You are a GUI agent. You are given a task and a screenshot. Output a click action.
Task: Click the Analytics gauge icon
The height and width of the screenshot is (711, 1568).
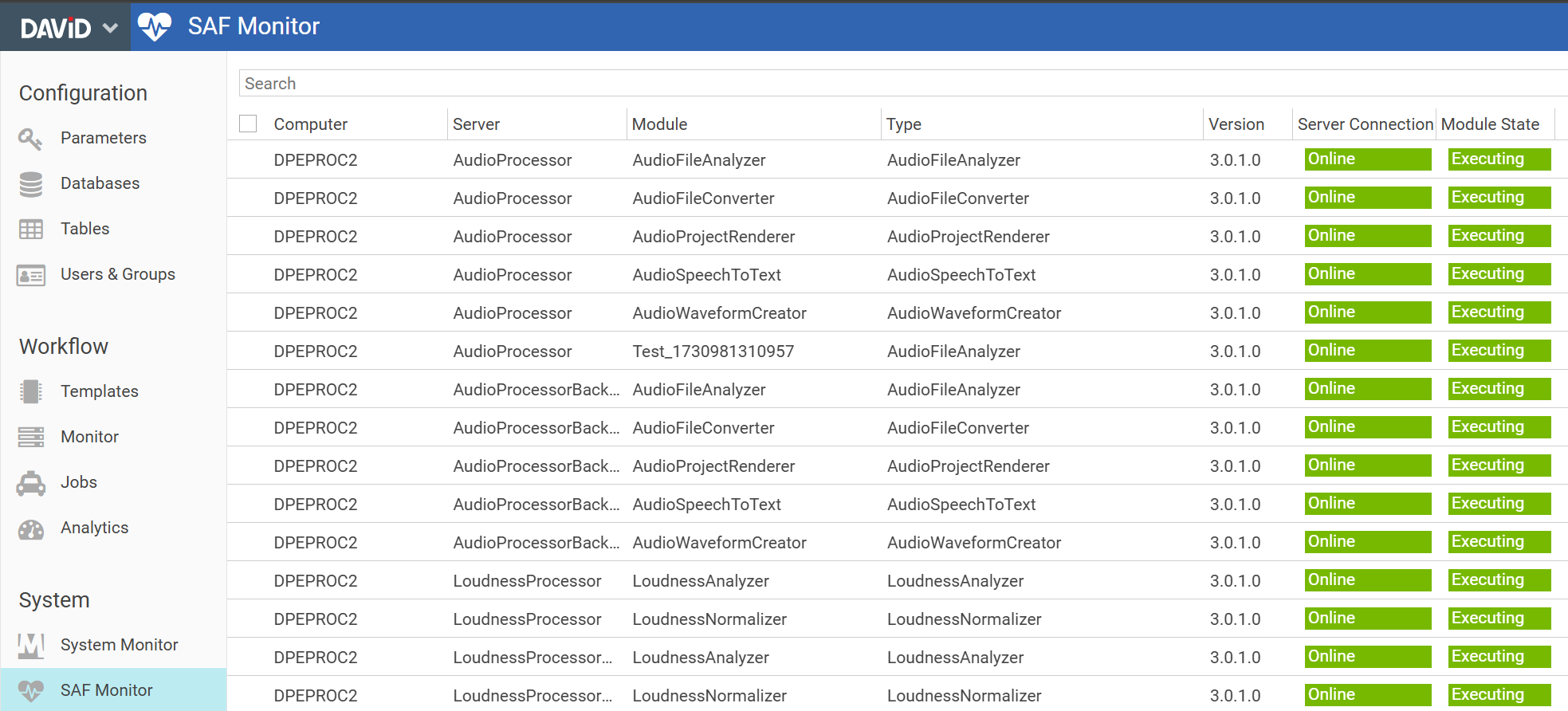(x=30, y=528)
